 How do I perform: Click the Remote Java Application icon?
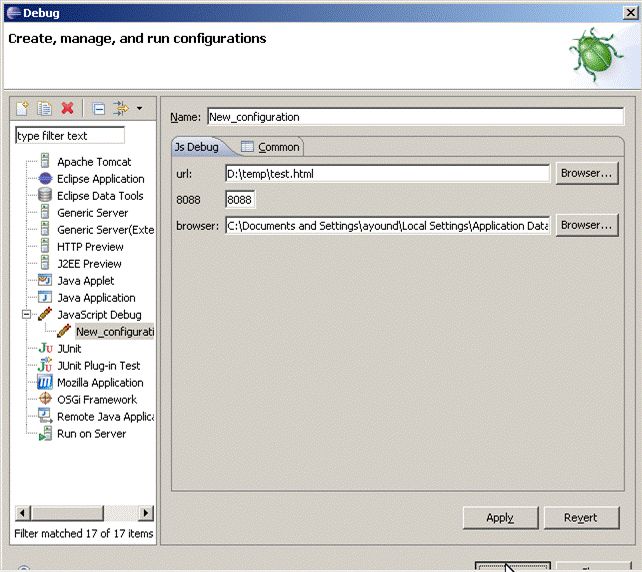[45, 416]
